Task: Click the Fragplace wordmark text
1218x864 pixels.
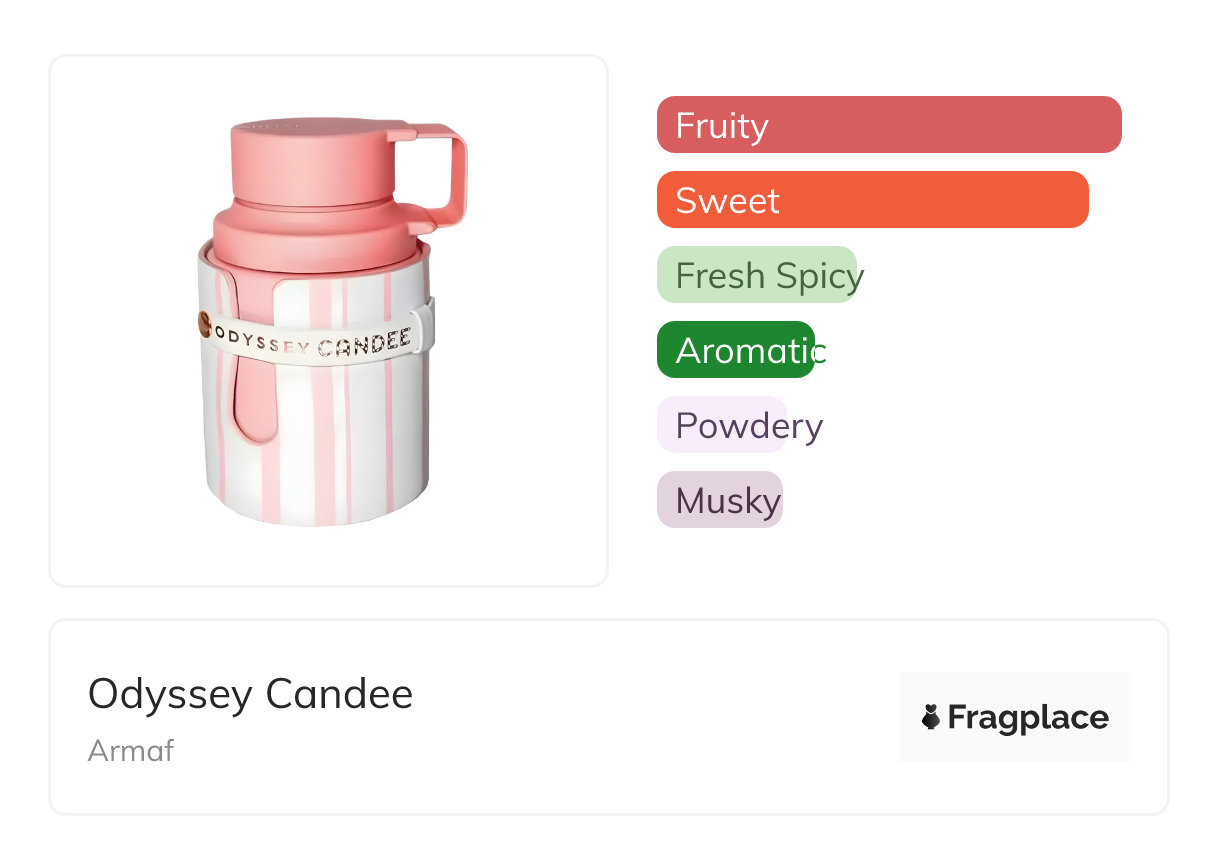Action: point(1028,717)
